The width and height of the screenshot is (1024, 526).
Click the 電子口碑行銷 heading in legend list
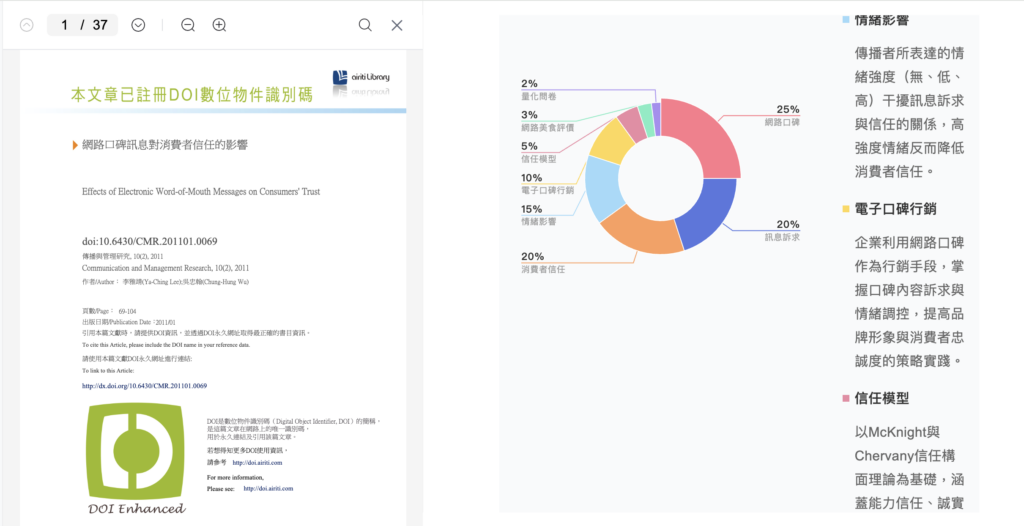coord(895,209)
